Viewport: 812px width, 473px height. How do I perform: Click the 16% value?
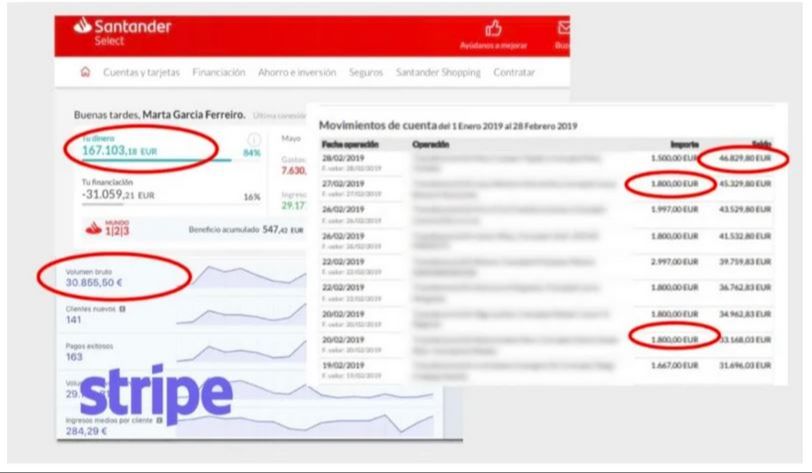252,197
